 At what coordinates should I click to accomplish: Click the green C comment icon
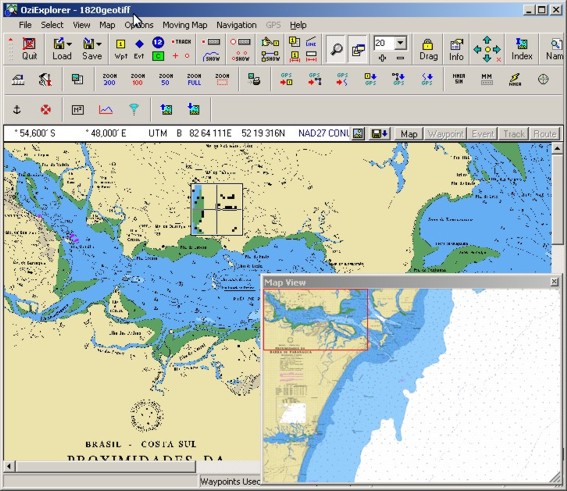pos(158,56)
